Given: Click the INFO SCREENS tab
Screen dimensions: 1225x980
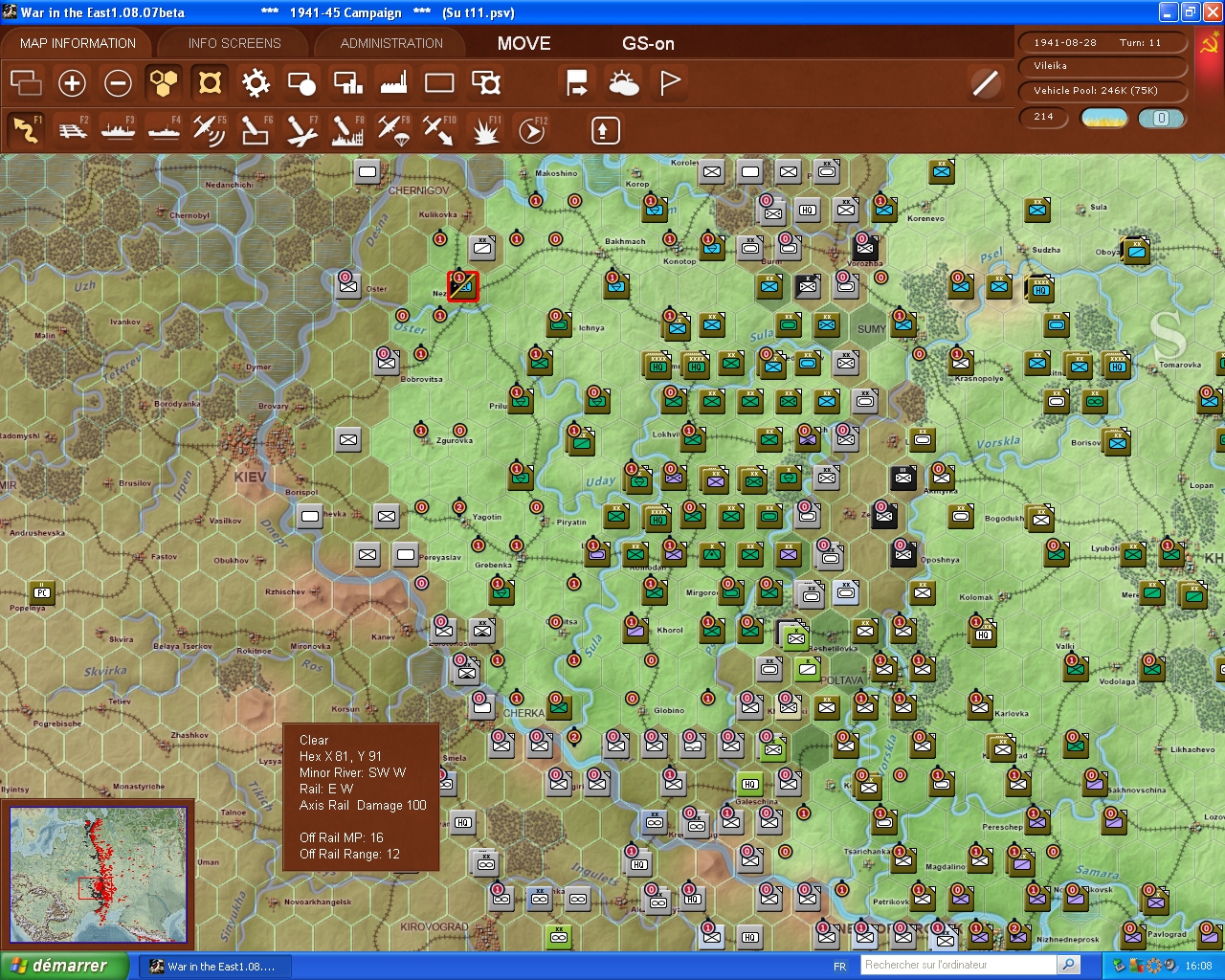Looking at the screenshot, I should [233, 42].
